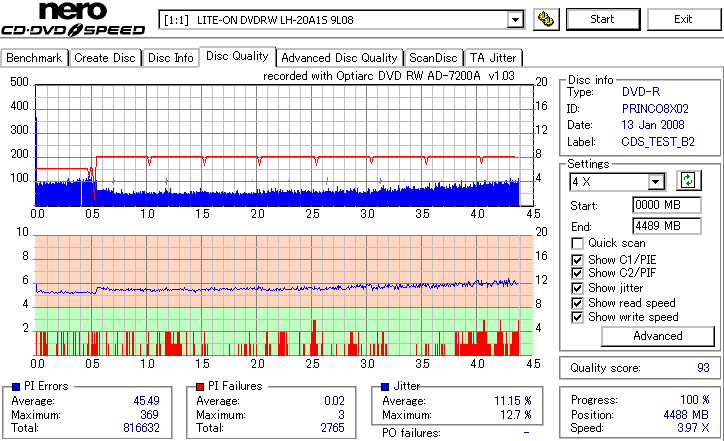Open the LITE-ON drive selection dropdown
This screenshot has width=724, height=441.
[x=515, y=20]
